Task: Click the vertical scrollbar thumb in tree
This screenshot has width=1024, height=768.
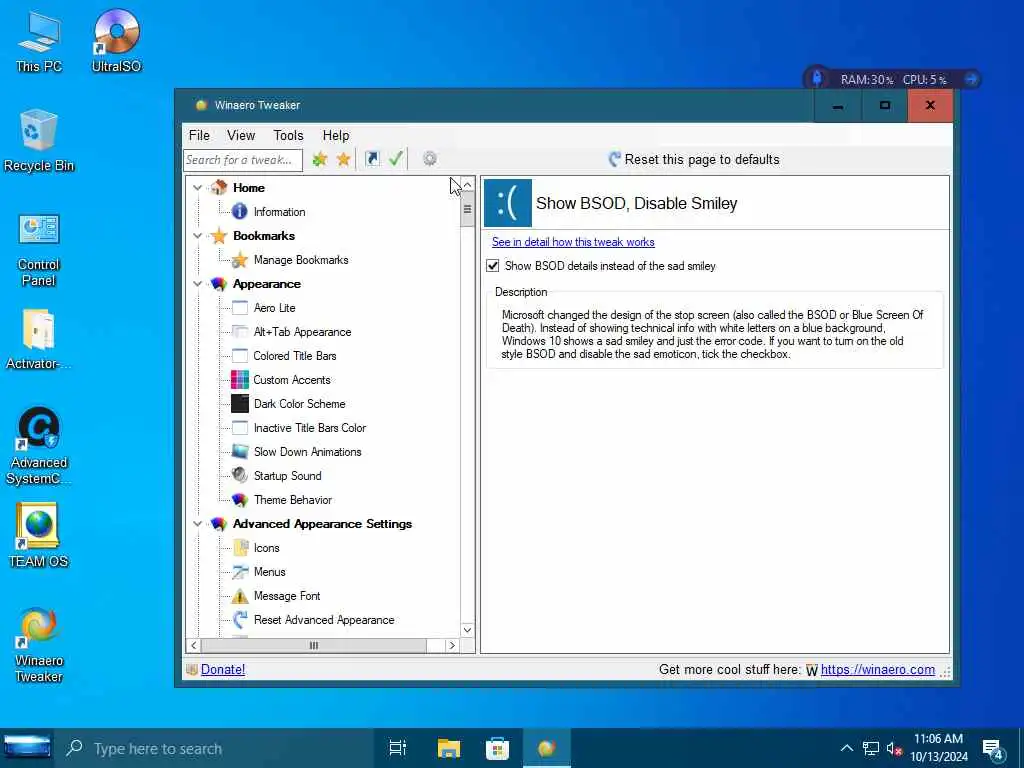Action: pos(467,210)
